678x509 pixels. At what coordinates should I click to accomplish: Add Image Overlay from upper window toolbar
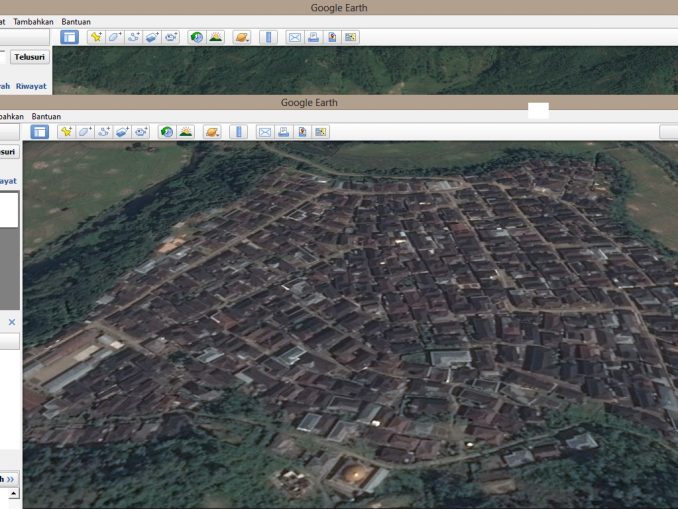tap(151, 37)
